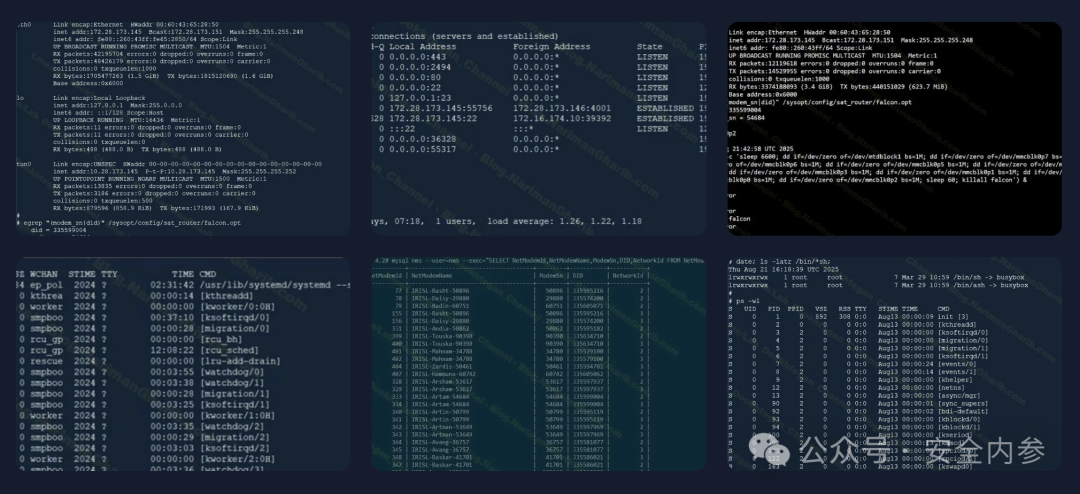1080x494 pixels.
Task: Select foreign address 172.28.173.146:4001
Action: [562, 108]
